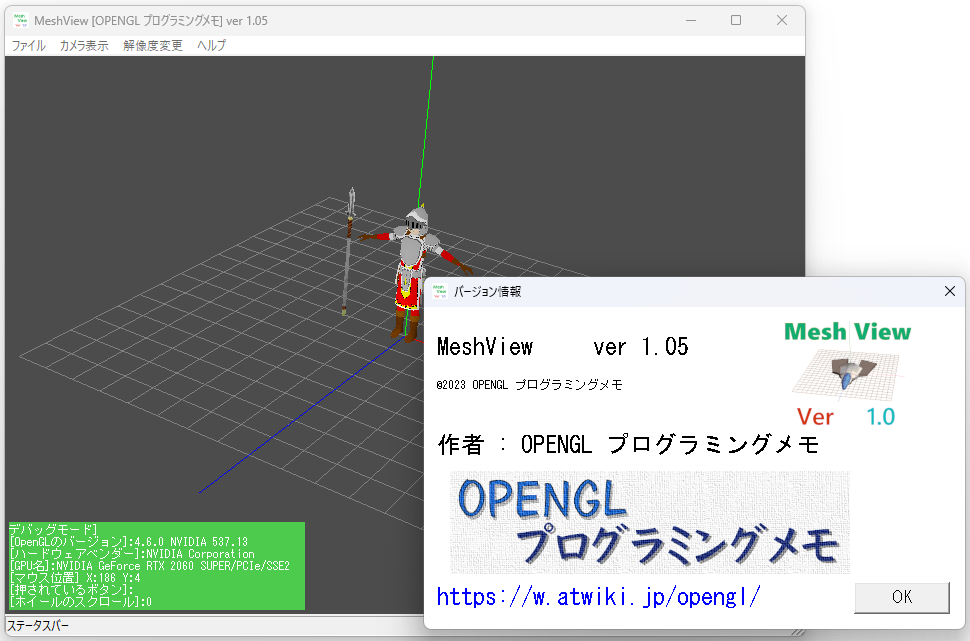Minimize the MeshView main window
970x641 pixels.
point(691,20)
